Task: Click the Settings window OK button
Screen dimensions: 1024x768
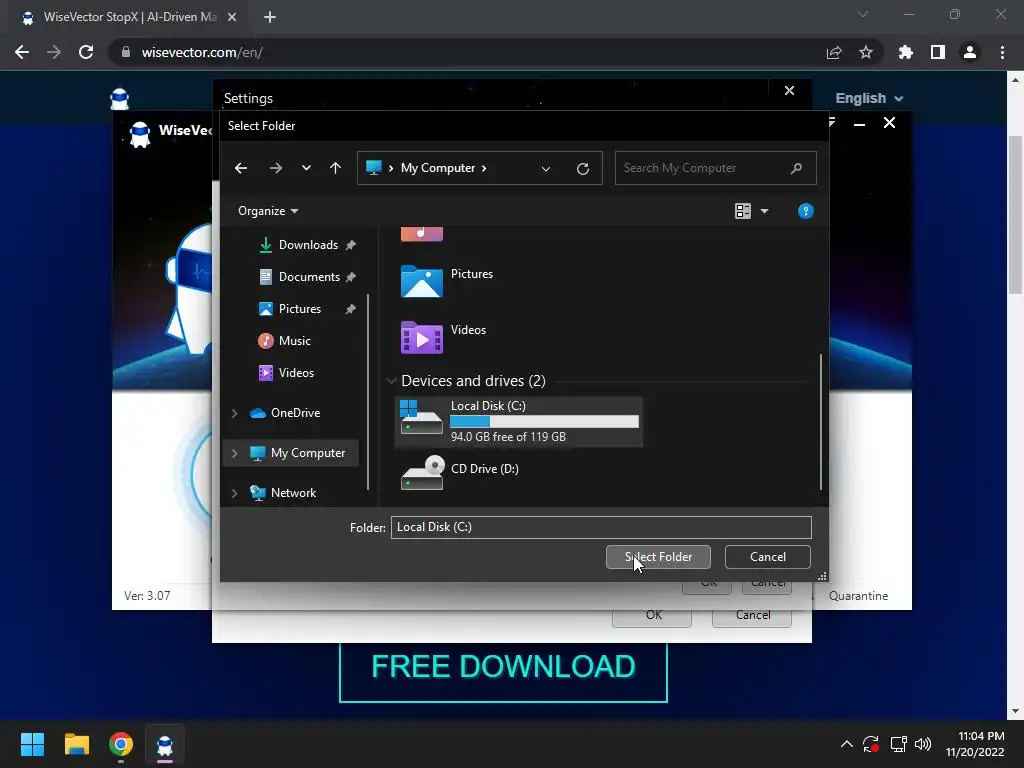Action: 652,615
